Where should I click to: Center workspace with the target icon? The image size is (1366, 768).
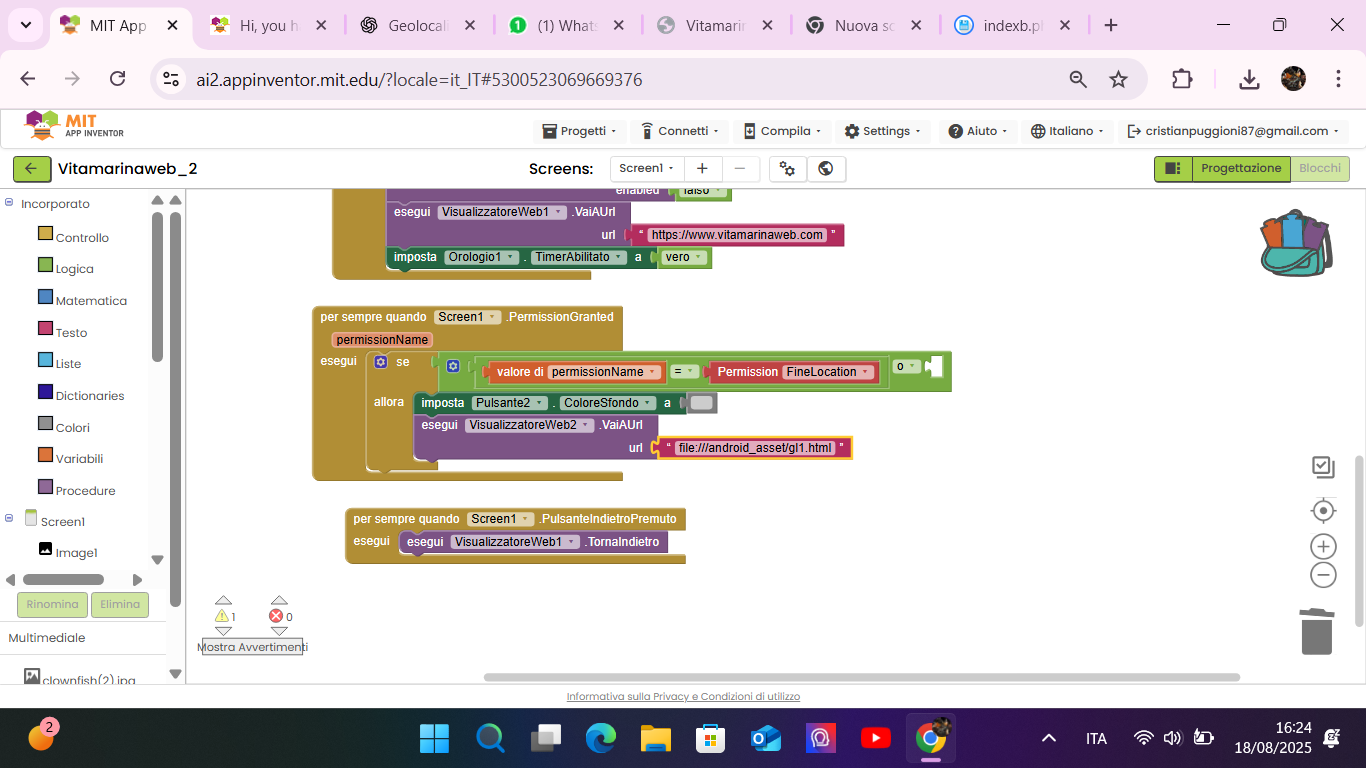click(1323, 511)
